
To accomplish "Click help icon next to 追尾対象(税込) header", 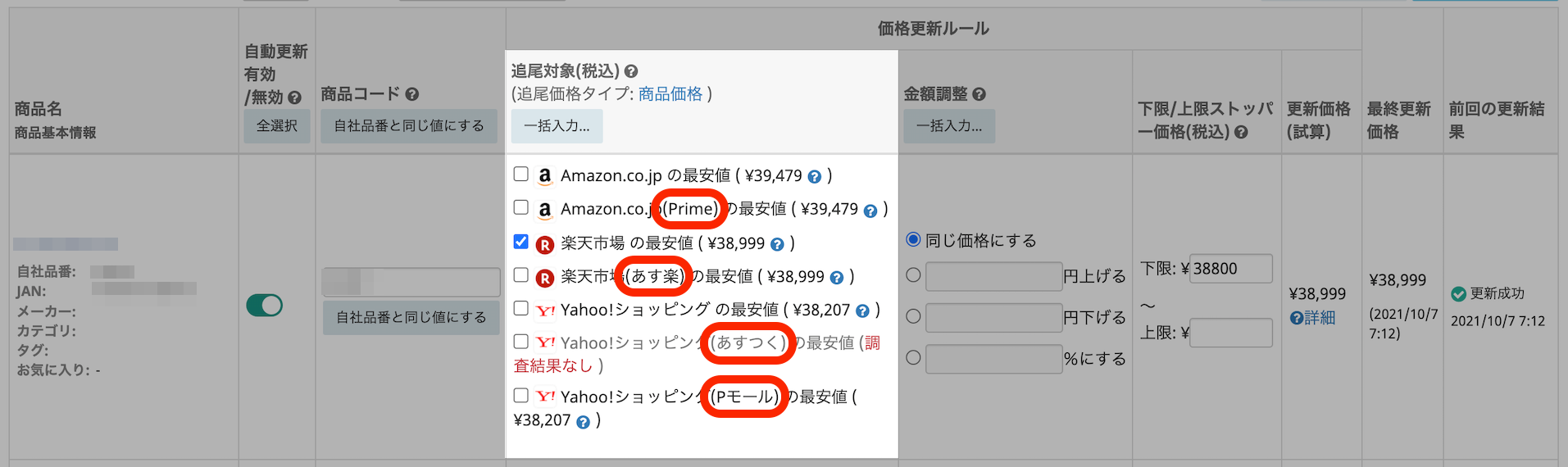I will [x=631, y=71].
